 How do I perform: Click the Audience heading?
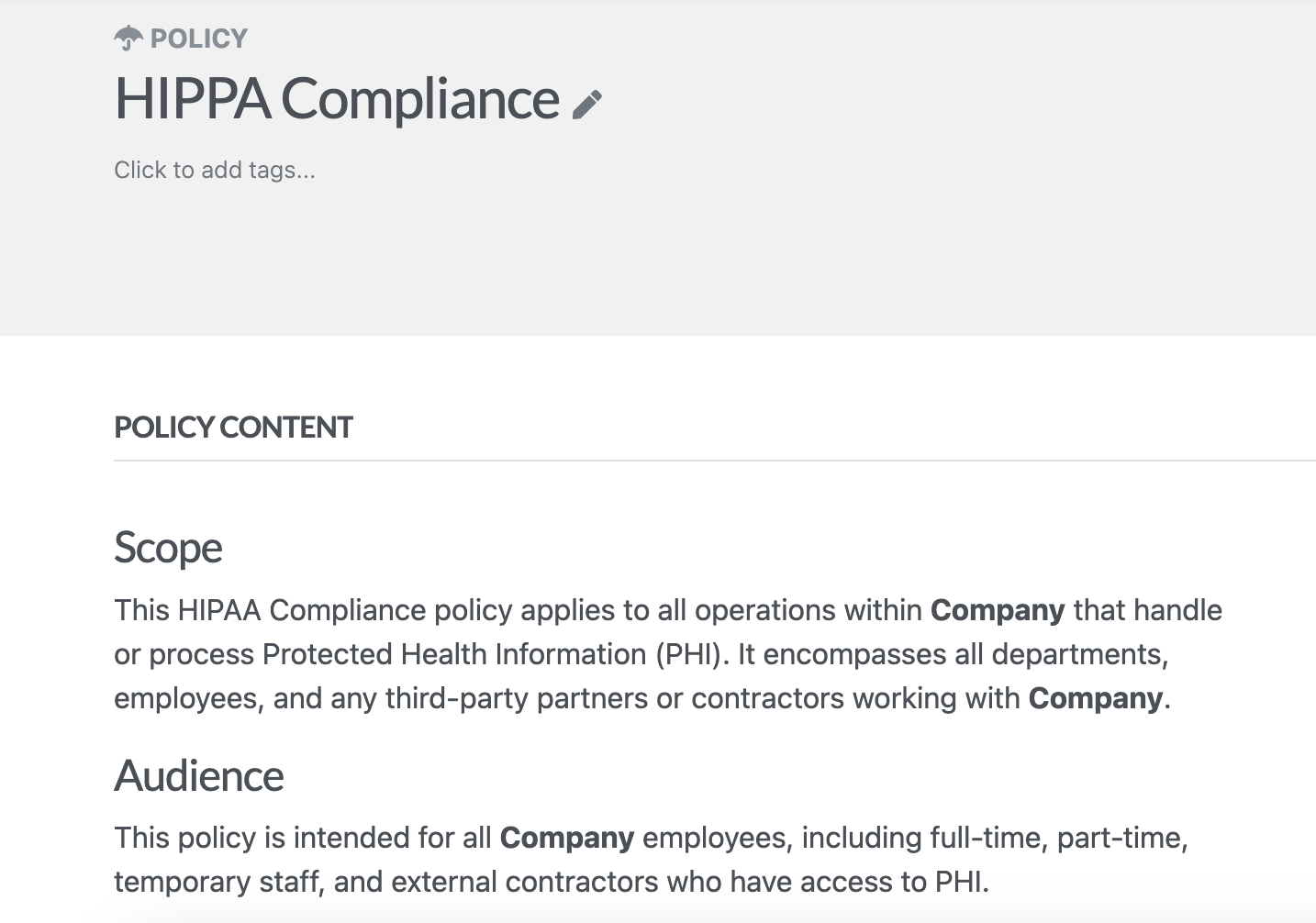click(199, 776)
